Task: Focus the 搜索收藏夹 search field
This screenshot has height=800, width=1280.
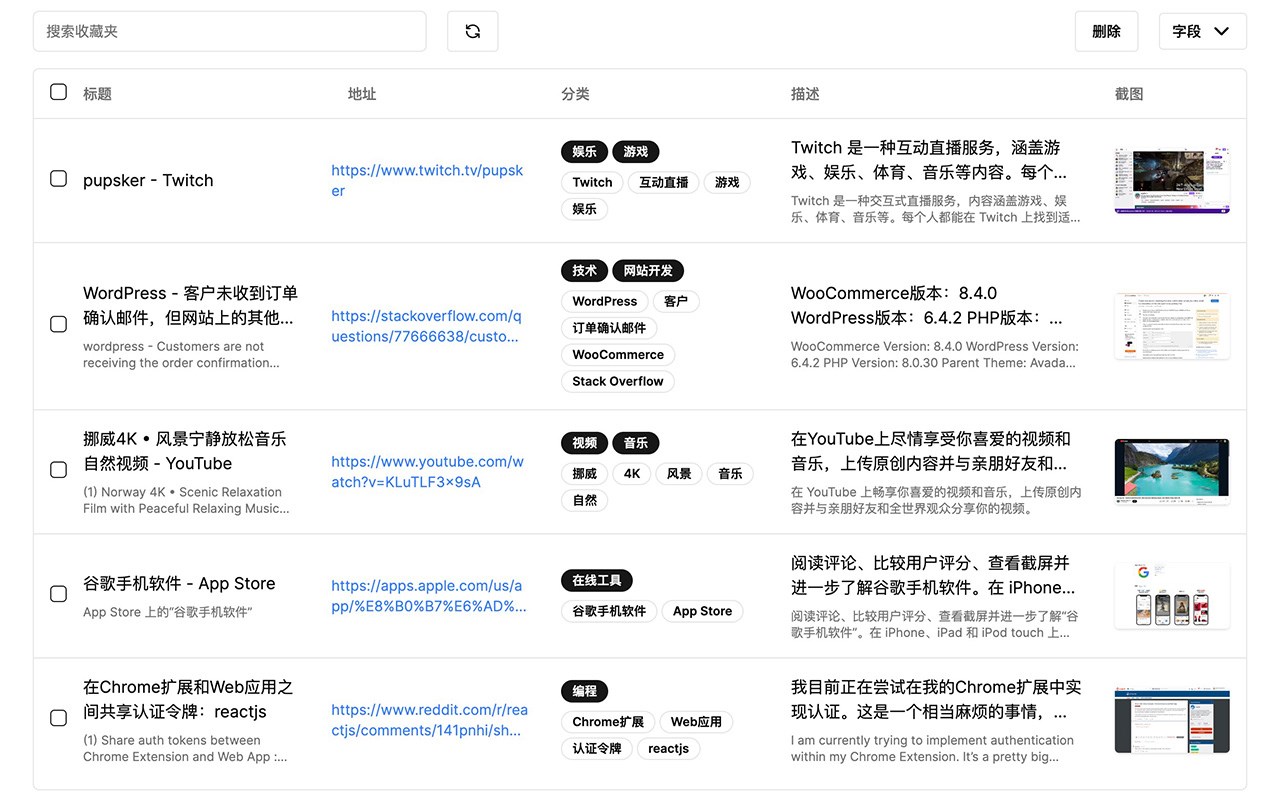Action: tap(229, 31)
